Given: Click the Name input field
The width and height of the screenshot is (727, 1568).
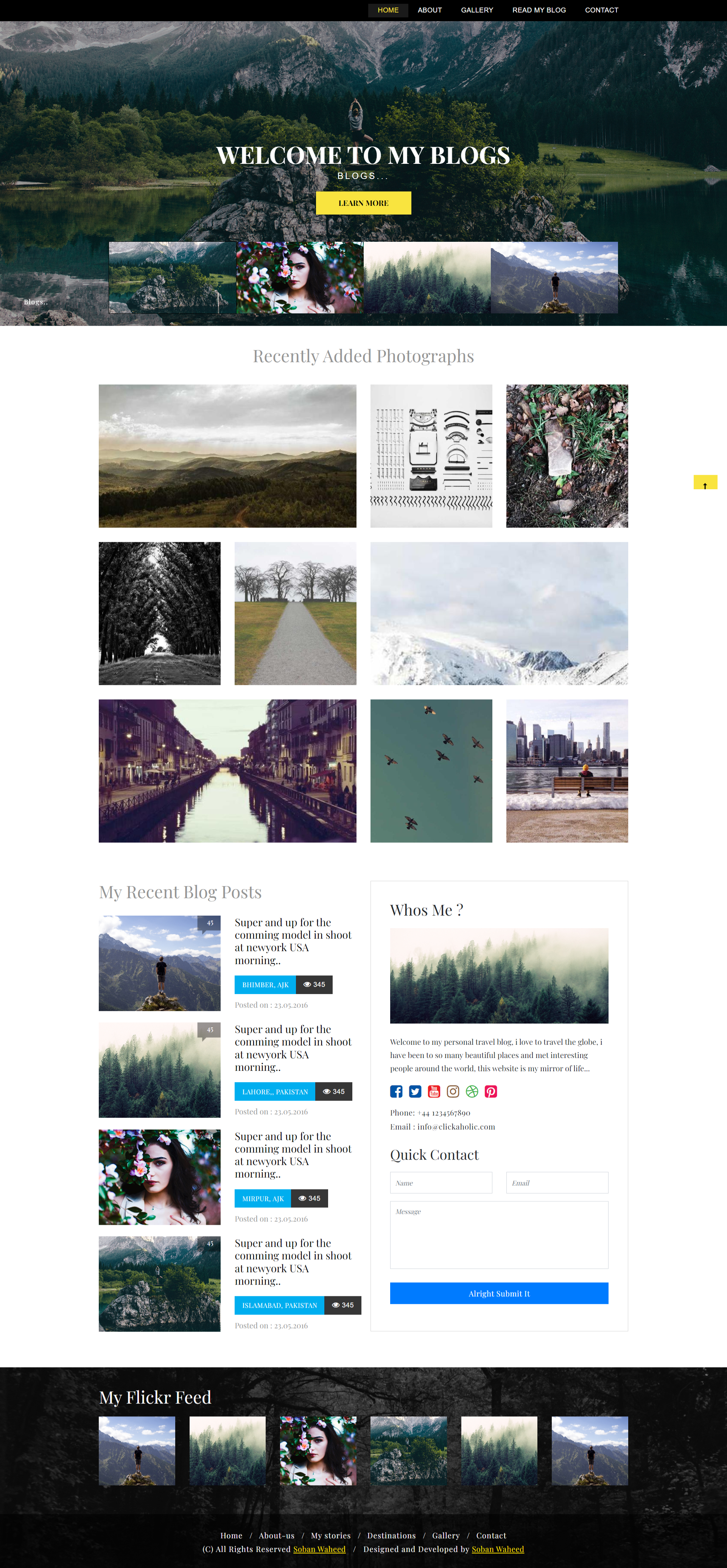Looking at the screenshot, I should point(441,1183).
